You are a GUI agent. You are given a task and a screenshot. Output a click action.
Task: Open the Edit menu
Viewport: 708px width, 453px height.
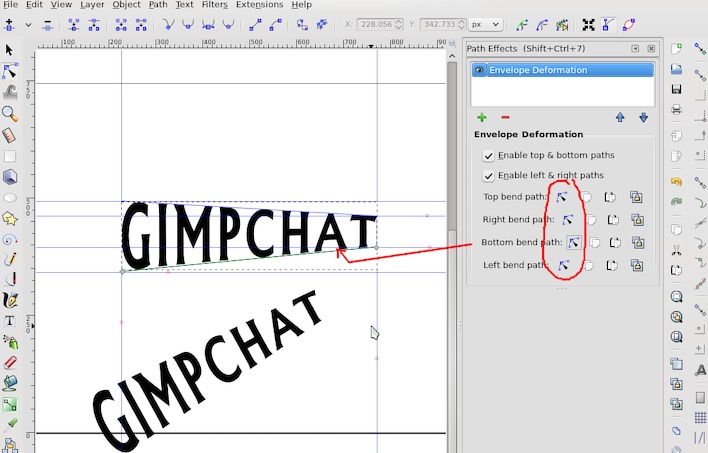coord(34,5)
